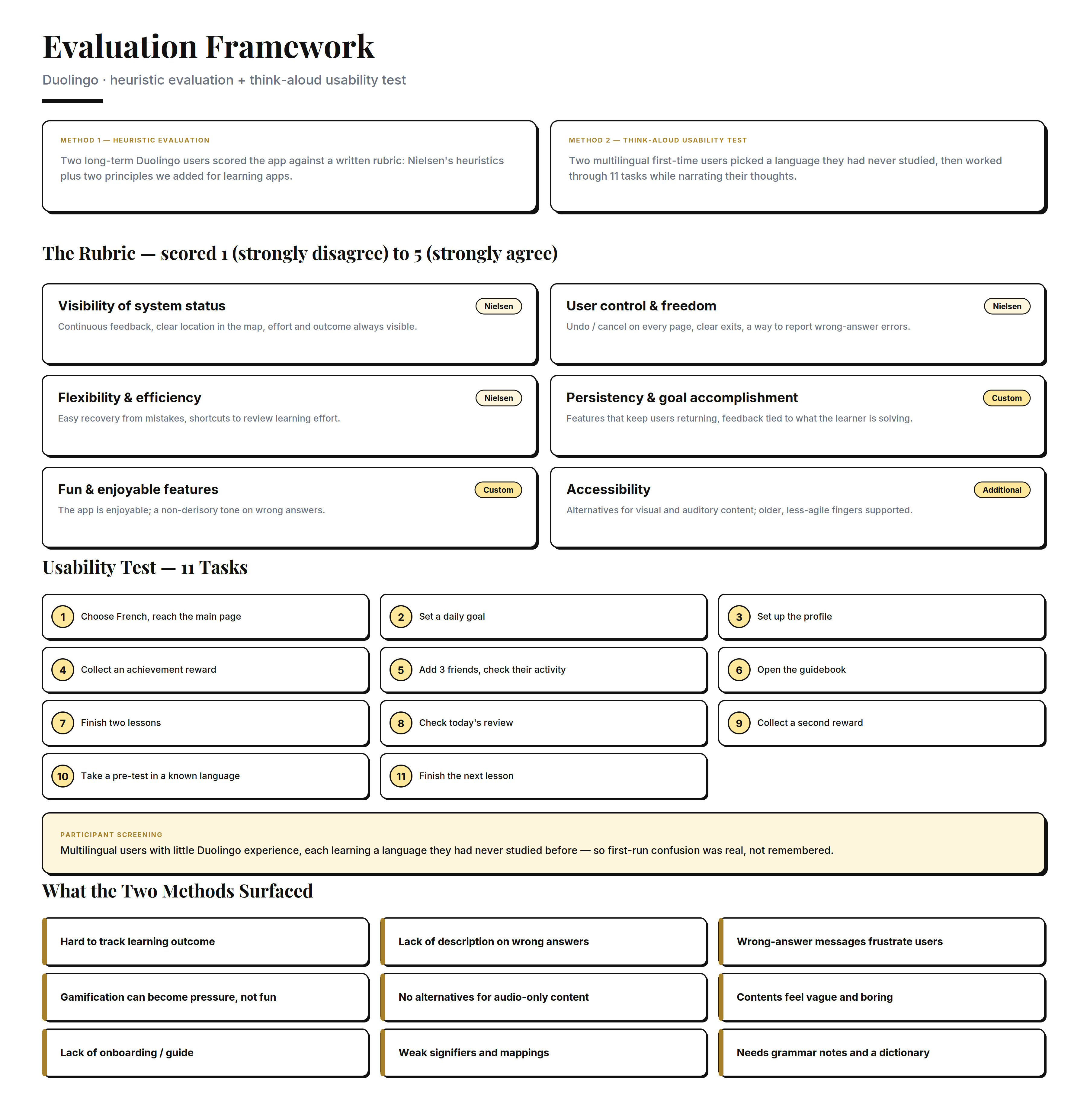Image resolution: width=1087 pixels, height=1120 pixels.
Task: Click the Custom tag on Fun & enjoyable features
Action: 498,490
